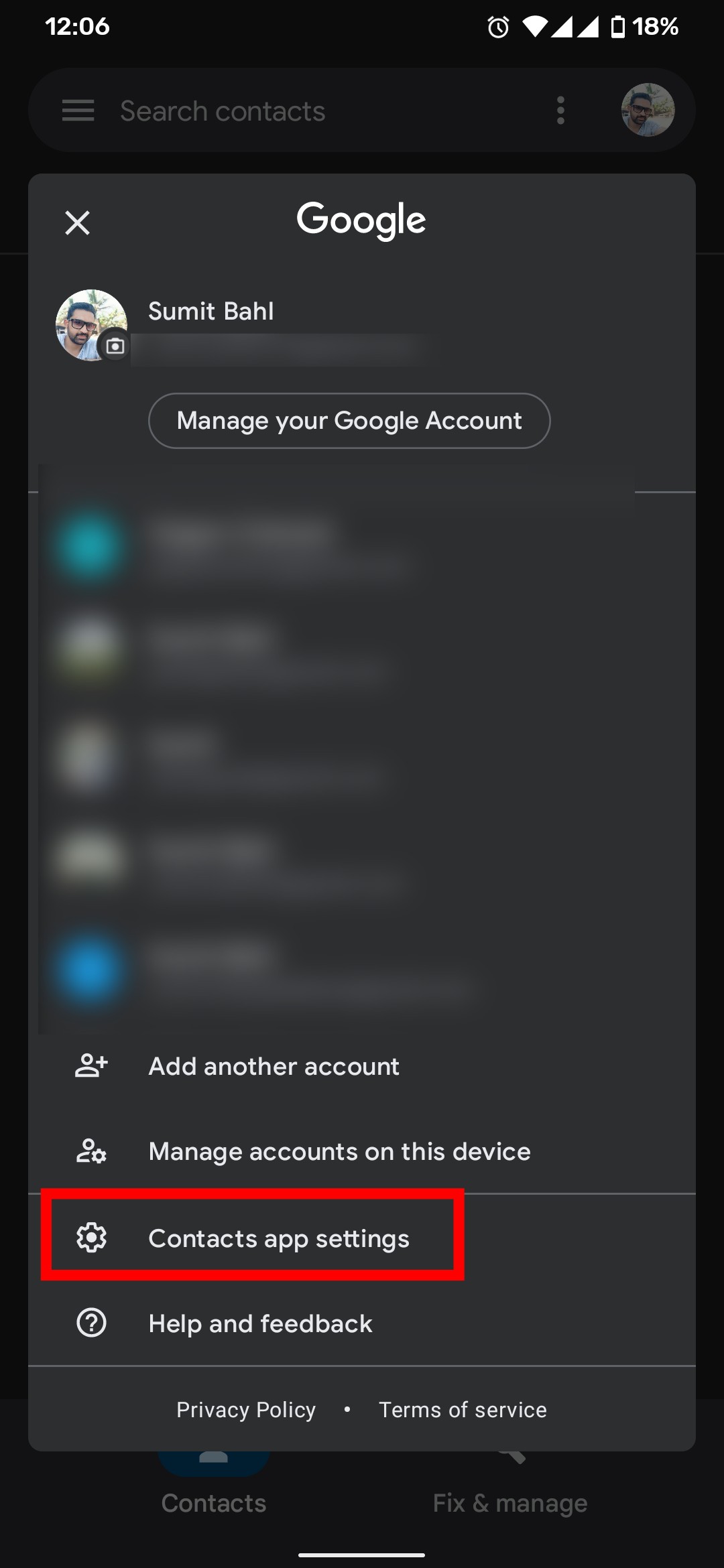The height and width of the screenshot is (1568, 724).
Task: Select Manage accounts on this device
Action: (339, 1151)
